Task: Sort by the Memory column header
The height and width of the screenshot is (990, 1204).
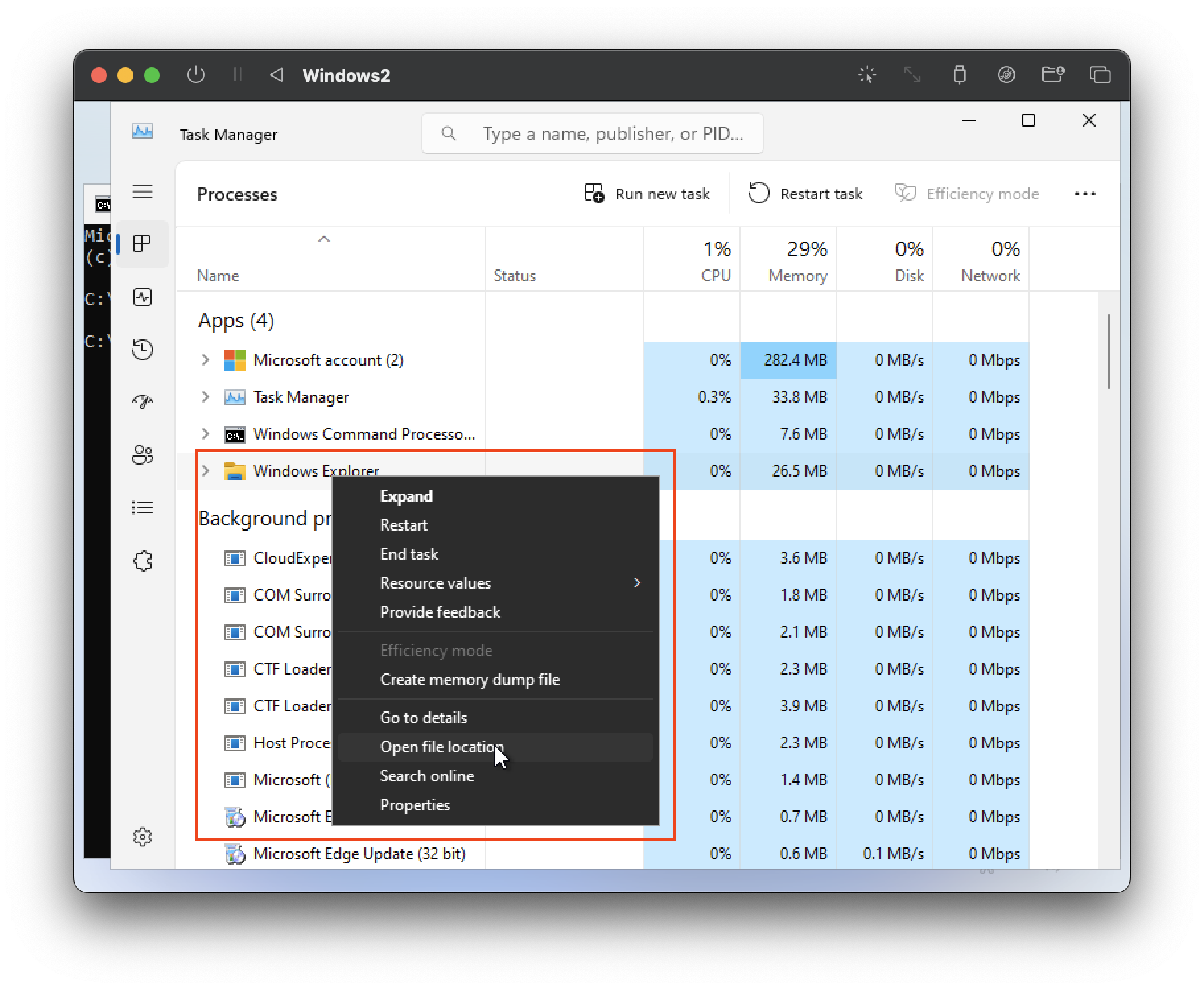Action: coord(788,261)
